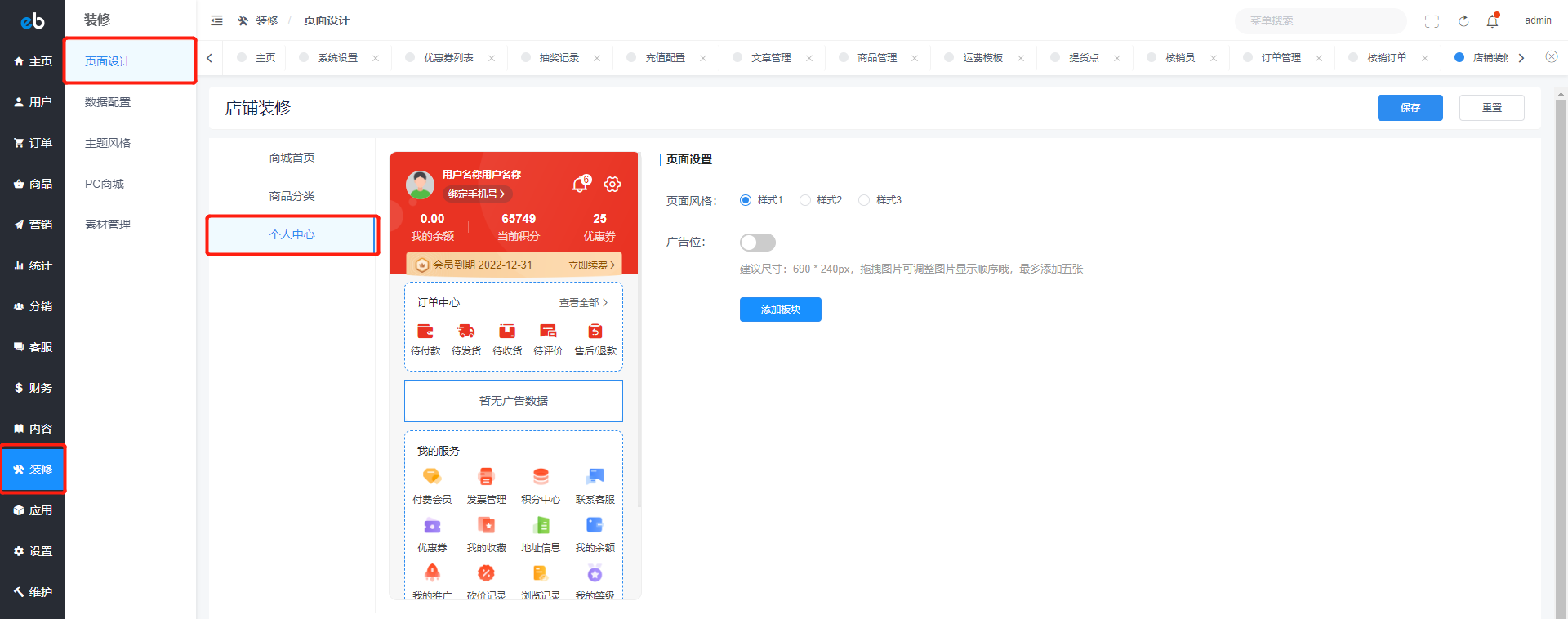The image size is (1568, 619).
Task: Select 商城首页 in page list
Action: coord(292,158)
